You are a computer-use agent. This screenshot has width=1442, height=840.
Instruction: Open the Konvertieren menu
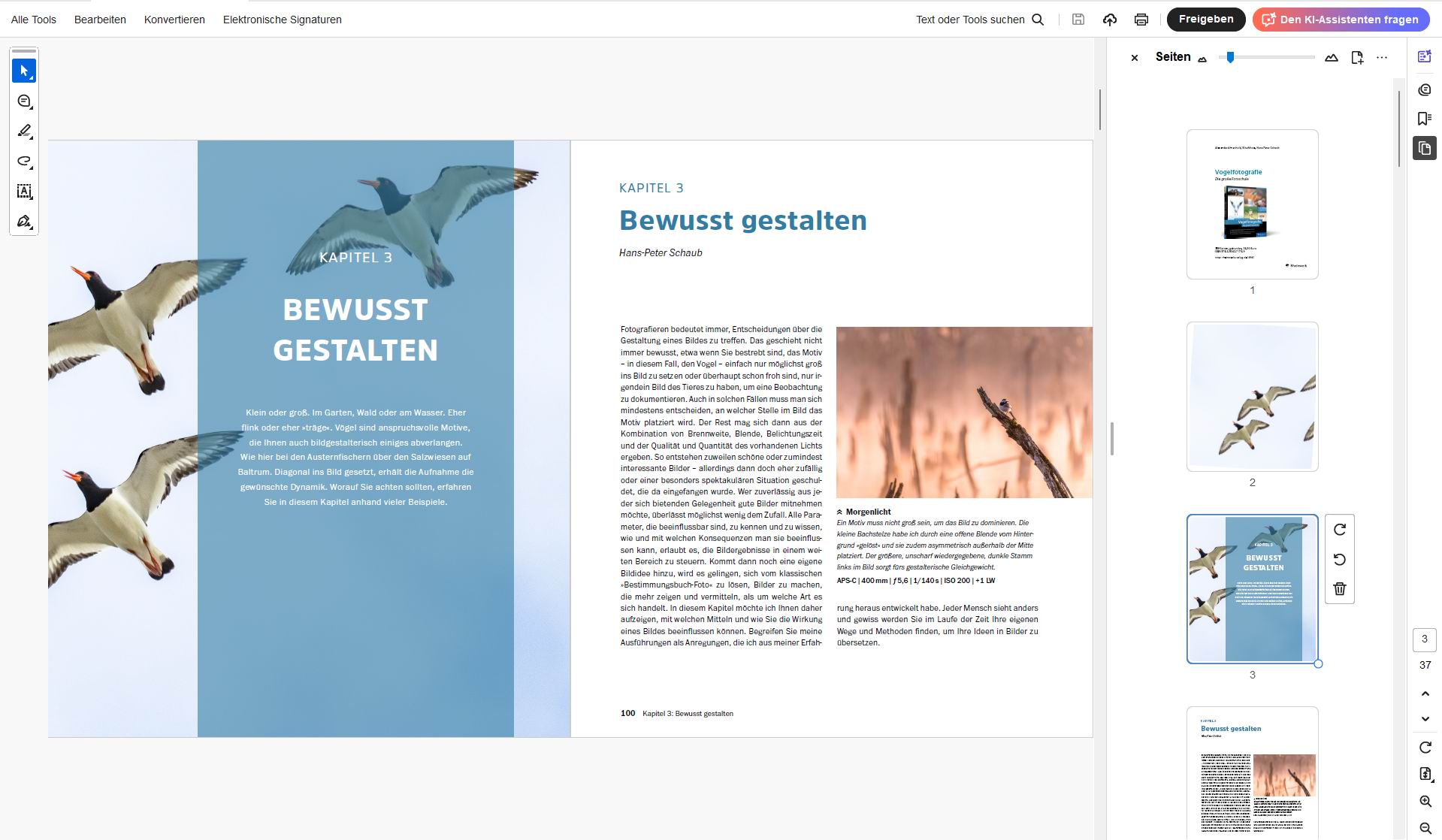point(174,20)
